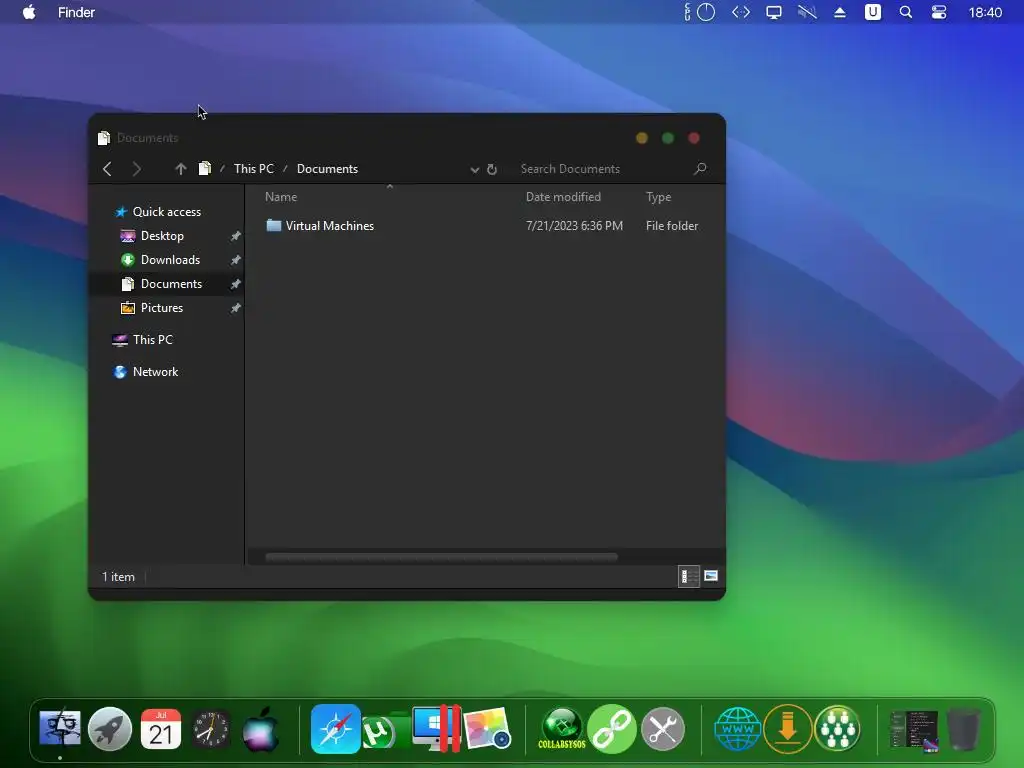Open the Collabsysos icon in dock
The image size is (1024, 768).
point(562,728)
